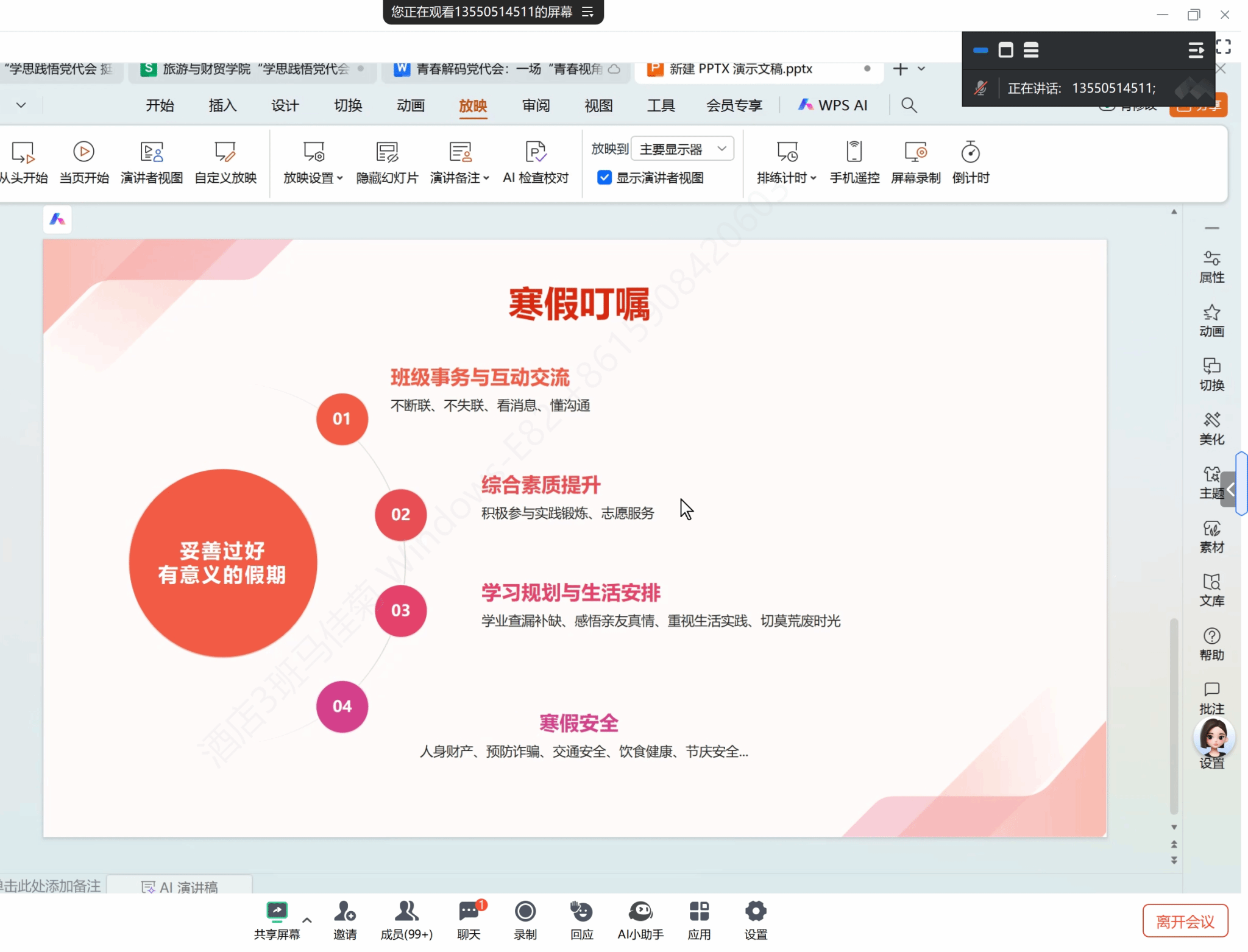The image size is (1248, 952).
Task: Open the AI 演讲稿 button
Action: (180, 887)
